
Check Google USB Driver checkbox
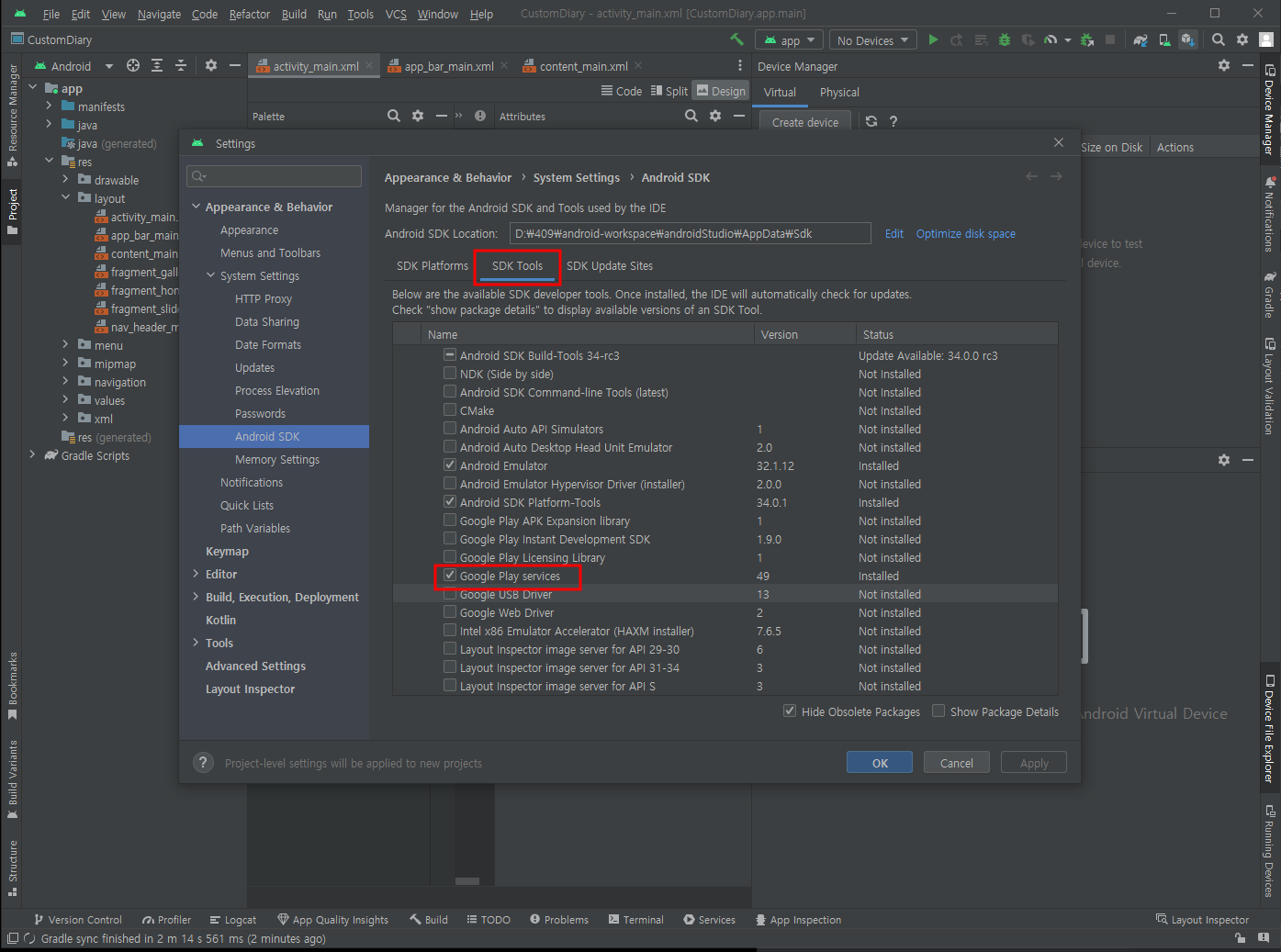pos(450,594)
